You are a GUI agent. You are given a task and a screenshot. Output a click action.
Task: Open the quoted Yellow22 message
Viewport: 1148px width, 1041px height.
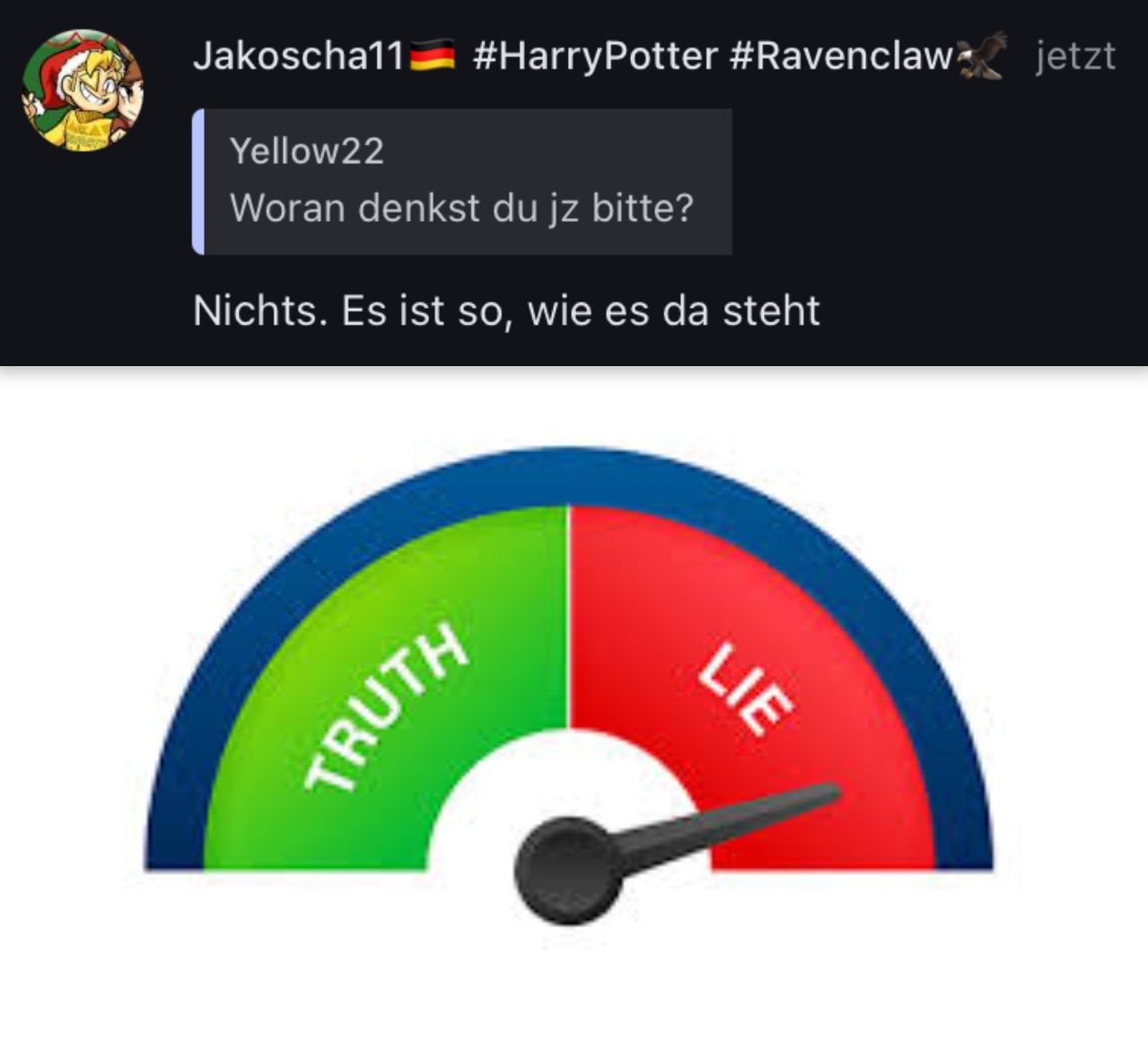[462, 181]
